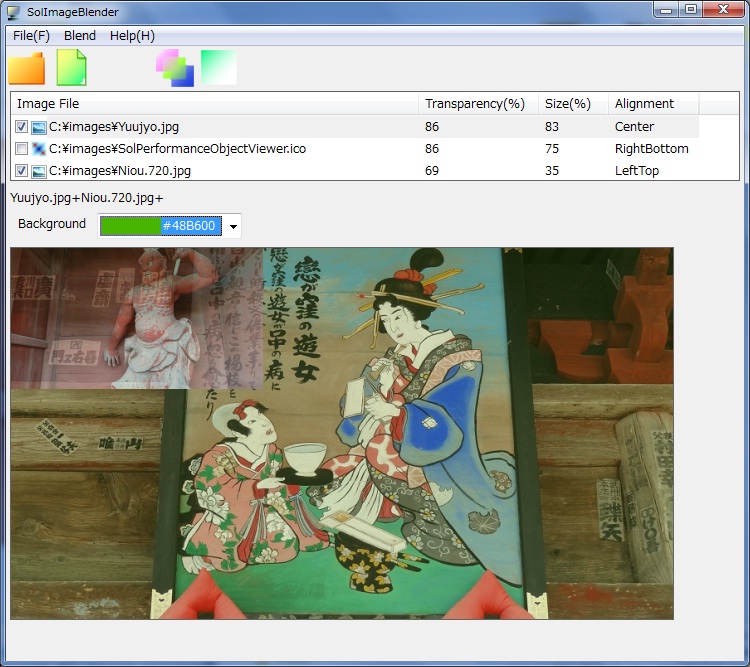This screenshot has width=750, height=667.
Task: Click size value 75 for SolPerformanceObjectViewer.ico
Action: click(x=551, y=149)
